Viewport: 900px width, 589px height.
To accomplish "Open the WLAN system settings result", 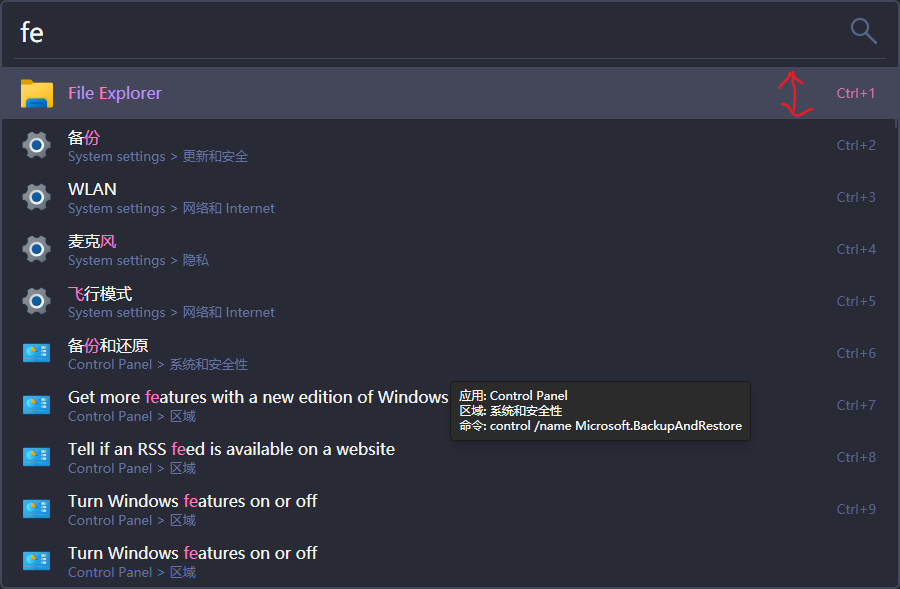I will click(x=448, y=197).
